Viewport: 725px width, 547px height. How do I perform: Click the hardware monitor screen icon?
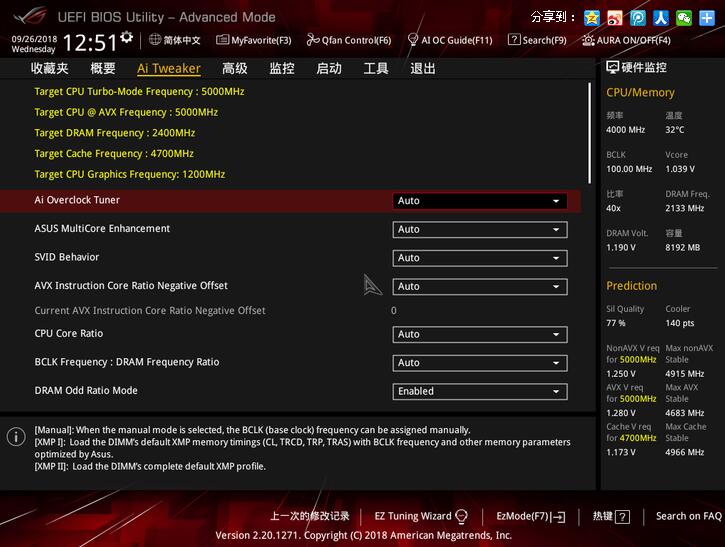point(612,68)
